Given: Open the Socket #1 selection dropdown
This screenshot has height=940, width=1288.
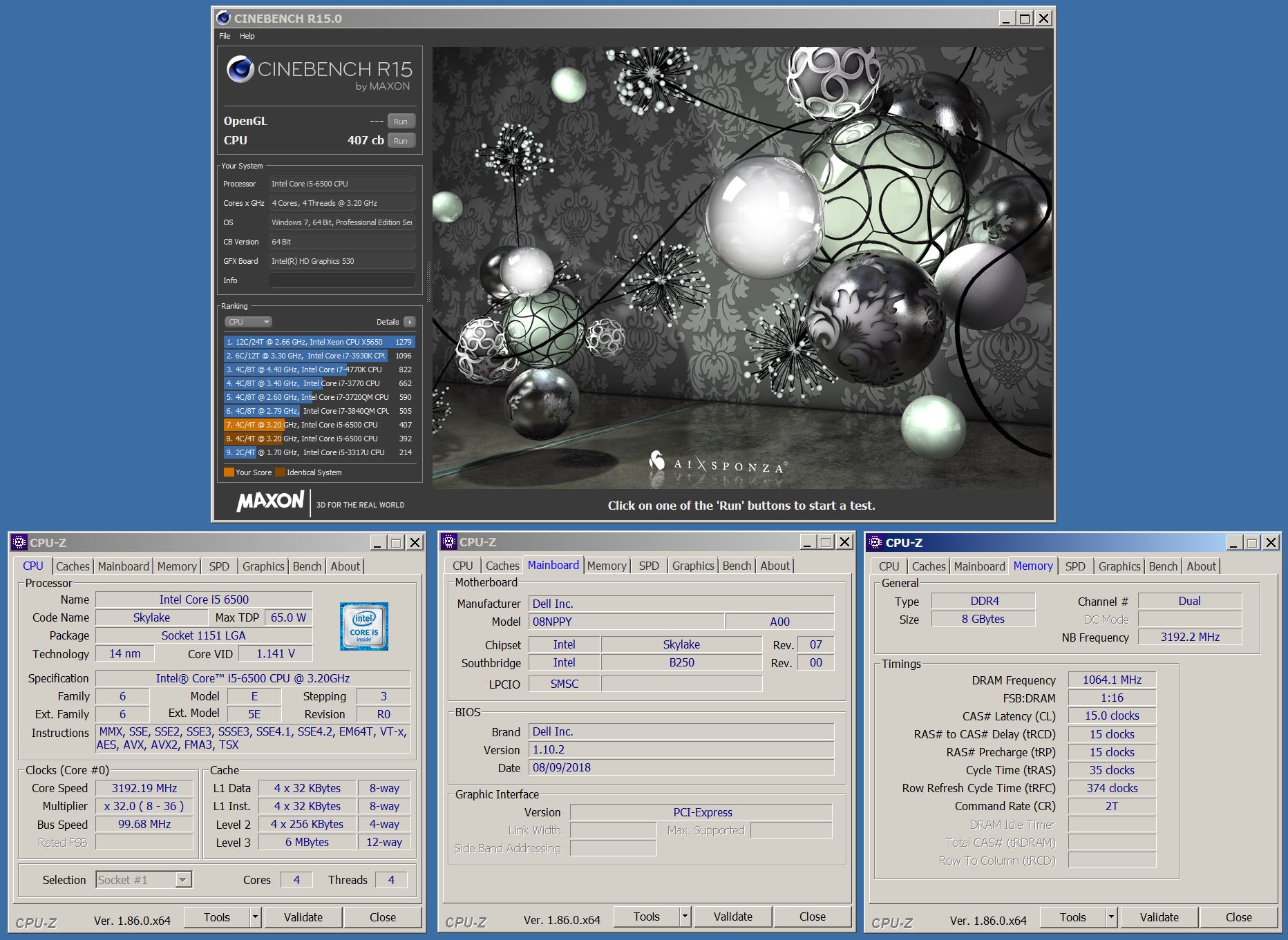Looking at the screenshot, I should [144, 880].
